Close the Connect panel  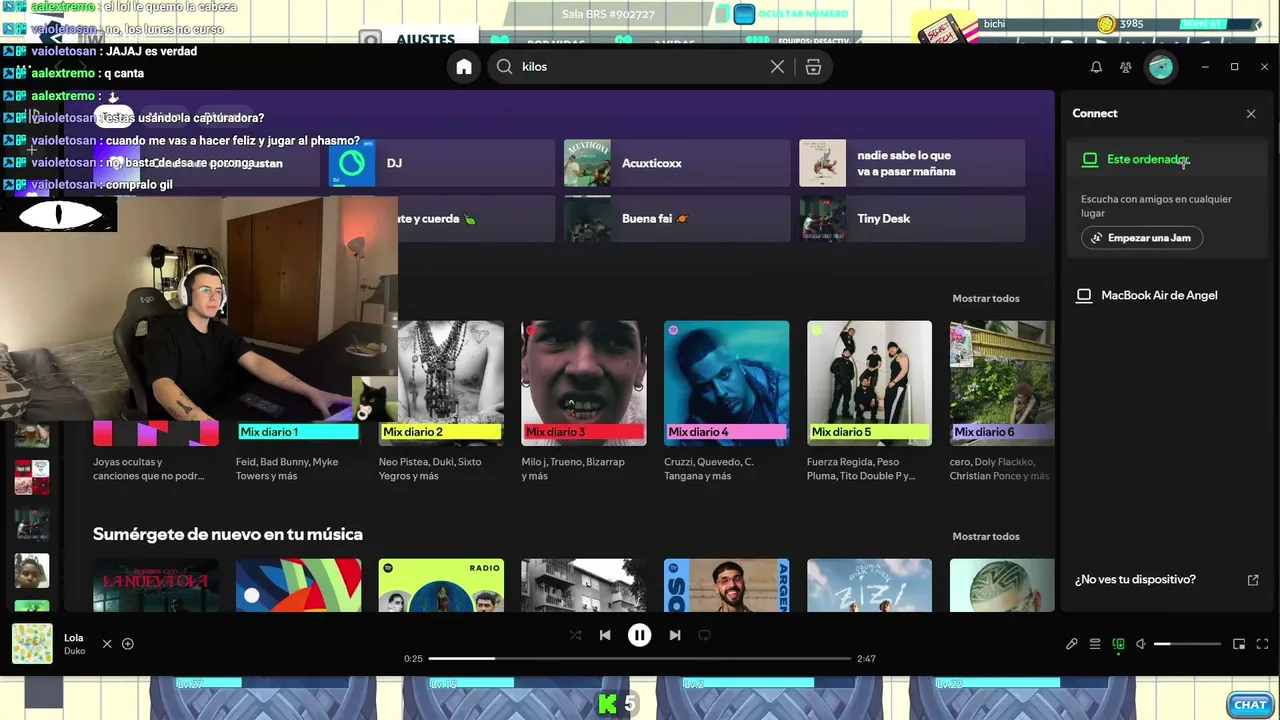click(x=1251, y=114)
